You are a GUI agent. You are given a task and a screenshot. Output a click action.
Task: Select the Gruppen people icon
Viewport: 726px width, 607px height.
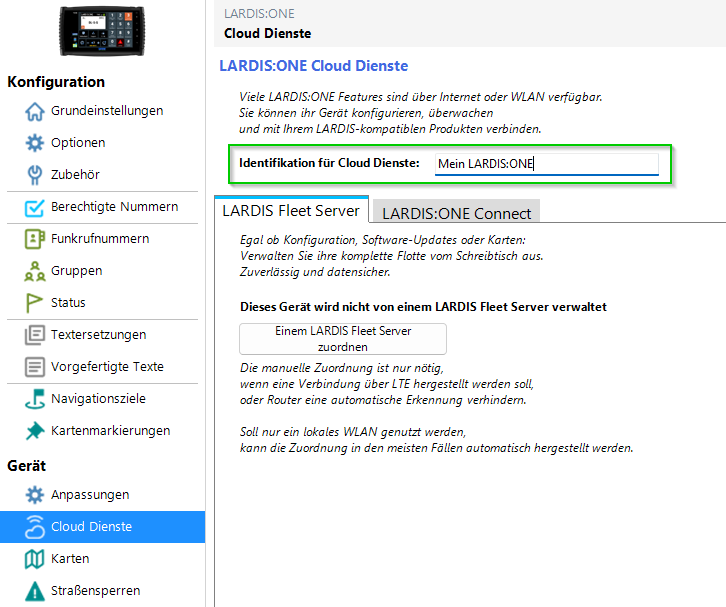click(x=34, y=271)
